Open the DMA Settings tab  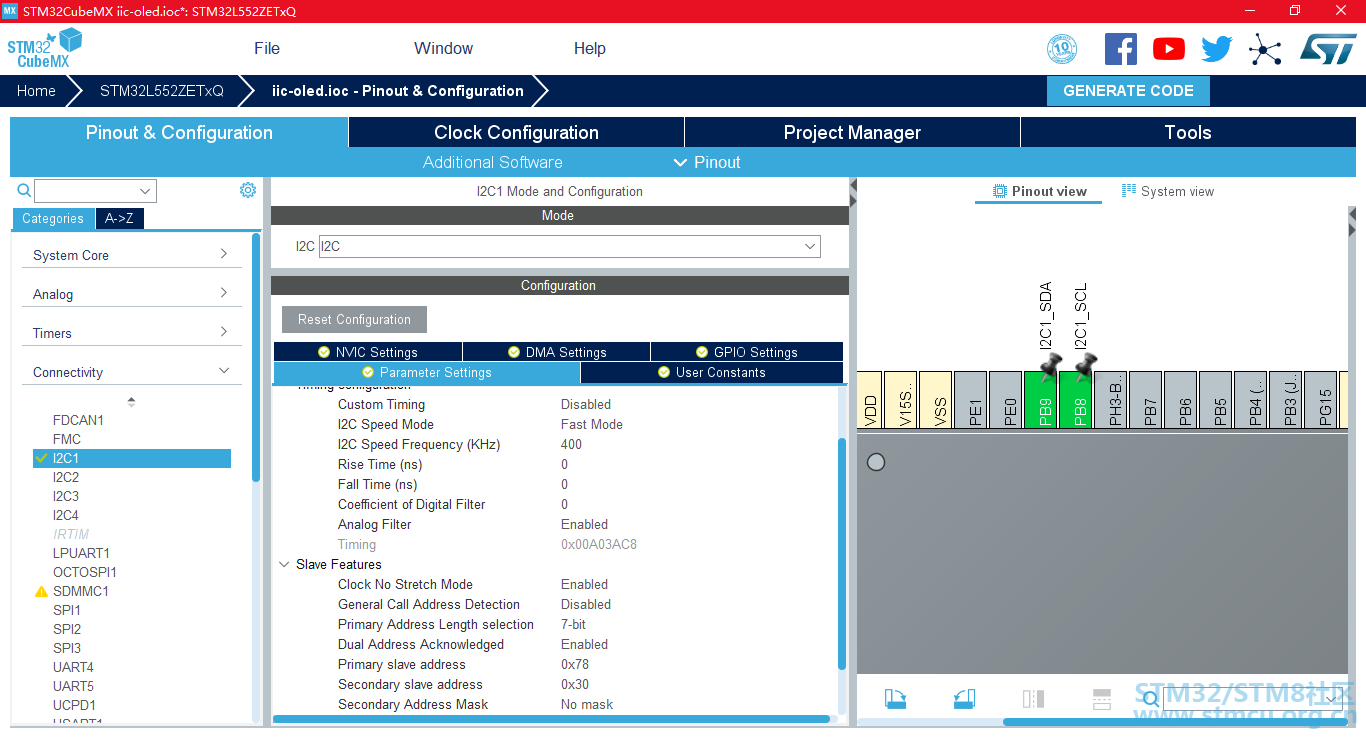click(x=556, y=352)
